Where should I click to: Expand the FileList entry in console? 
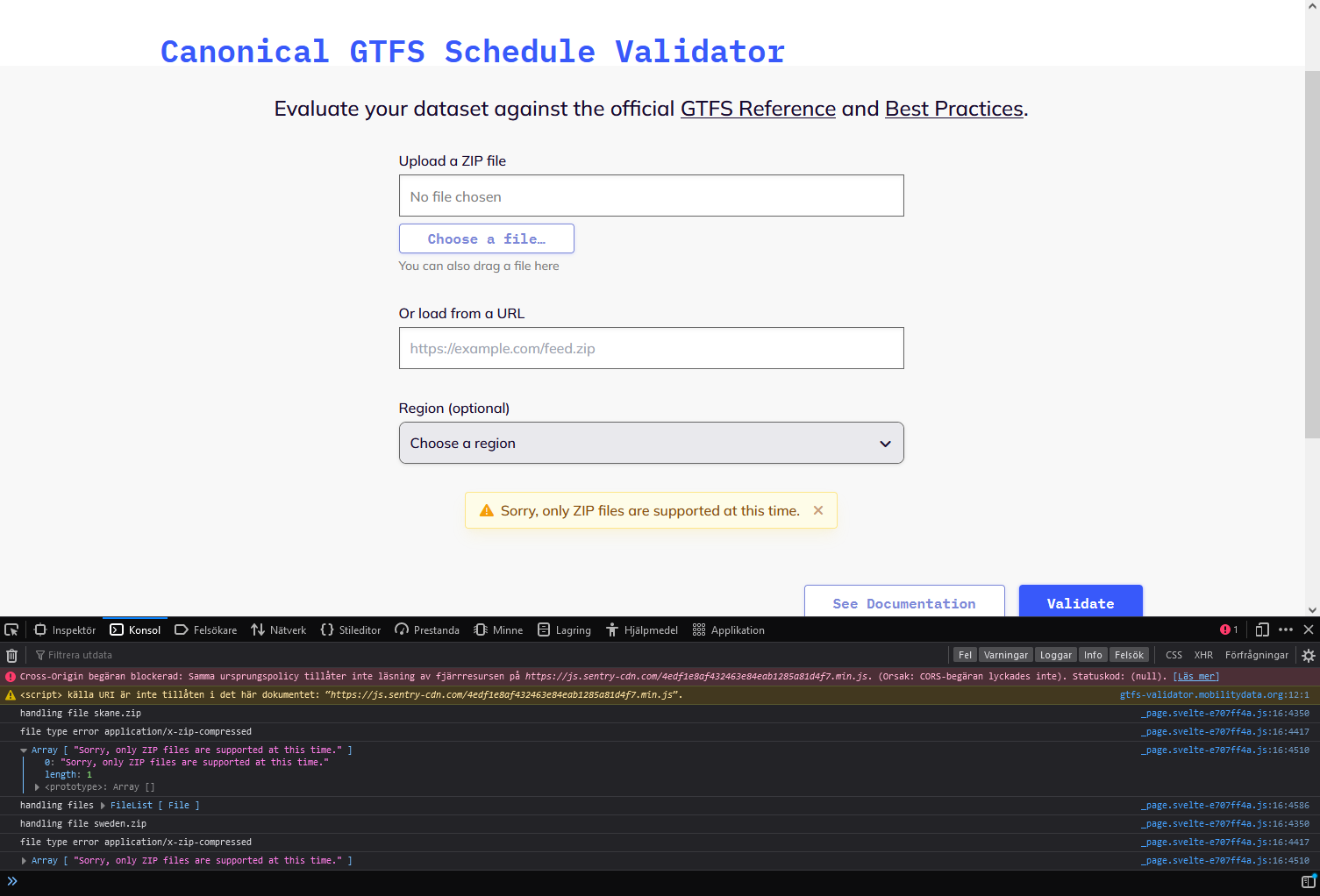click(x=103, y=805)
